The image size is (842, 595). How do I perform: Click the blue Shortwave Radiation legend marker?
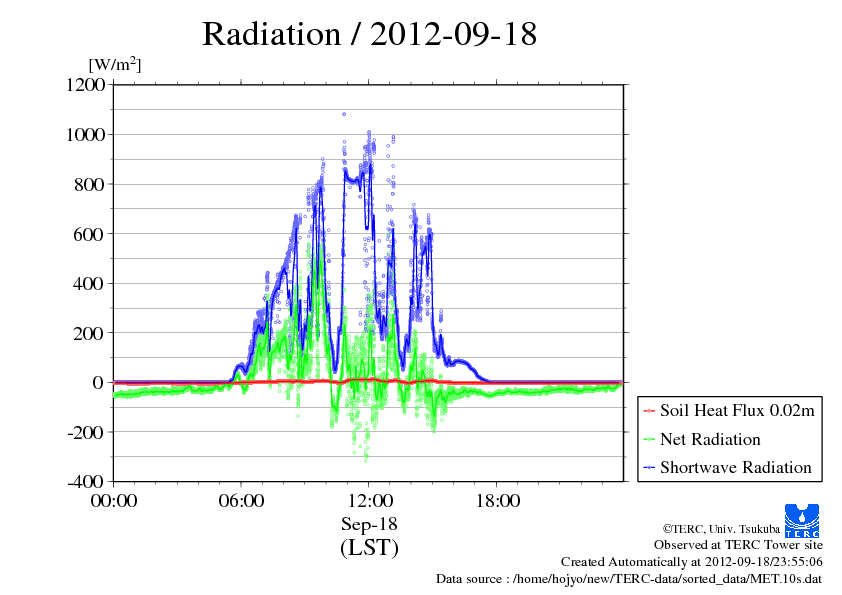point(649,468)
